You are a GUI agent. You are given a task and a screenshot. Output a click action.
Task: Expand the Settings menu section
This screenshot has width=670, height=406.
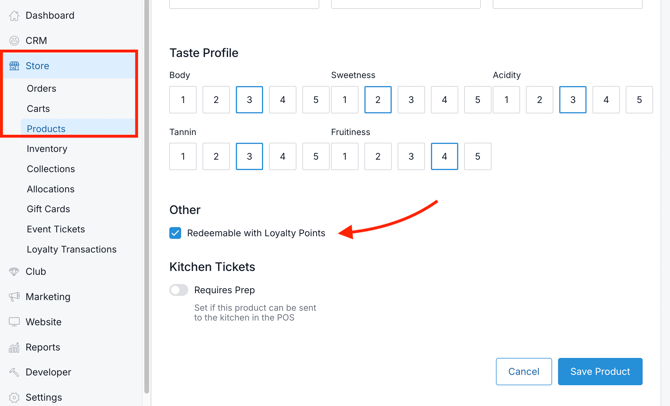[44, 397]
